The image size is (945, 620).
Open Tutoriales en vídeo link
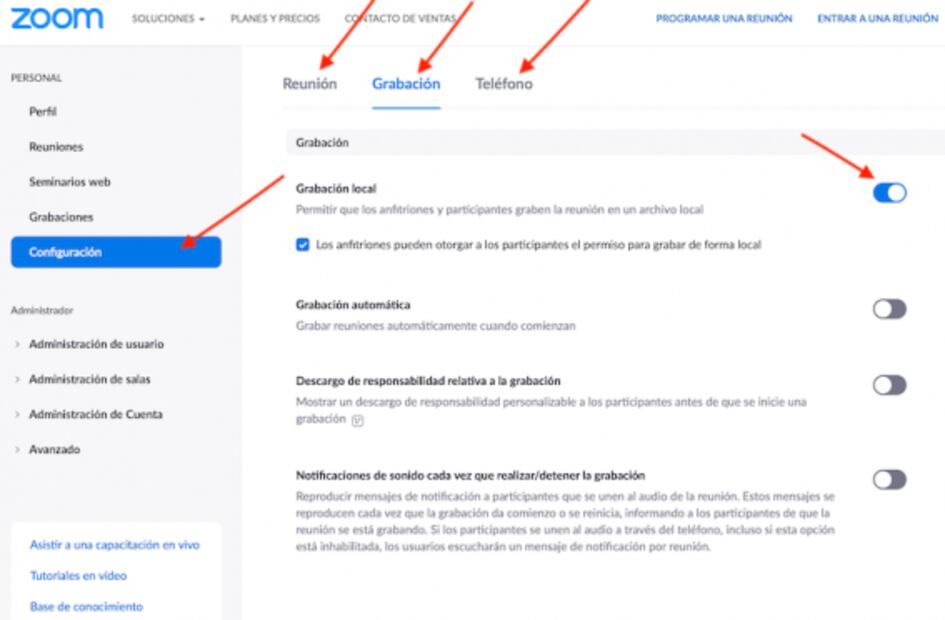78,575
